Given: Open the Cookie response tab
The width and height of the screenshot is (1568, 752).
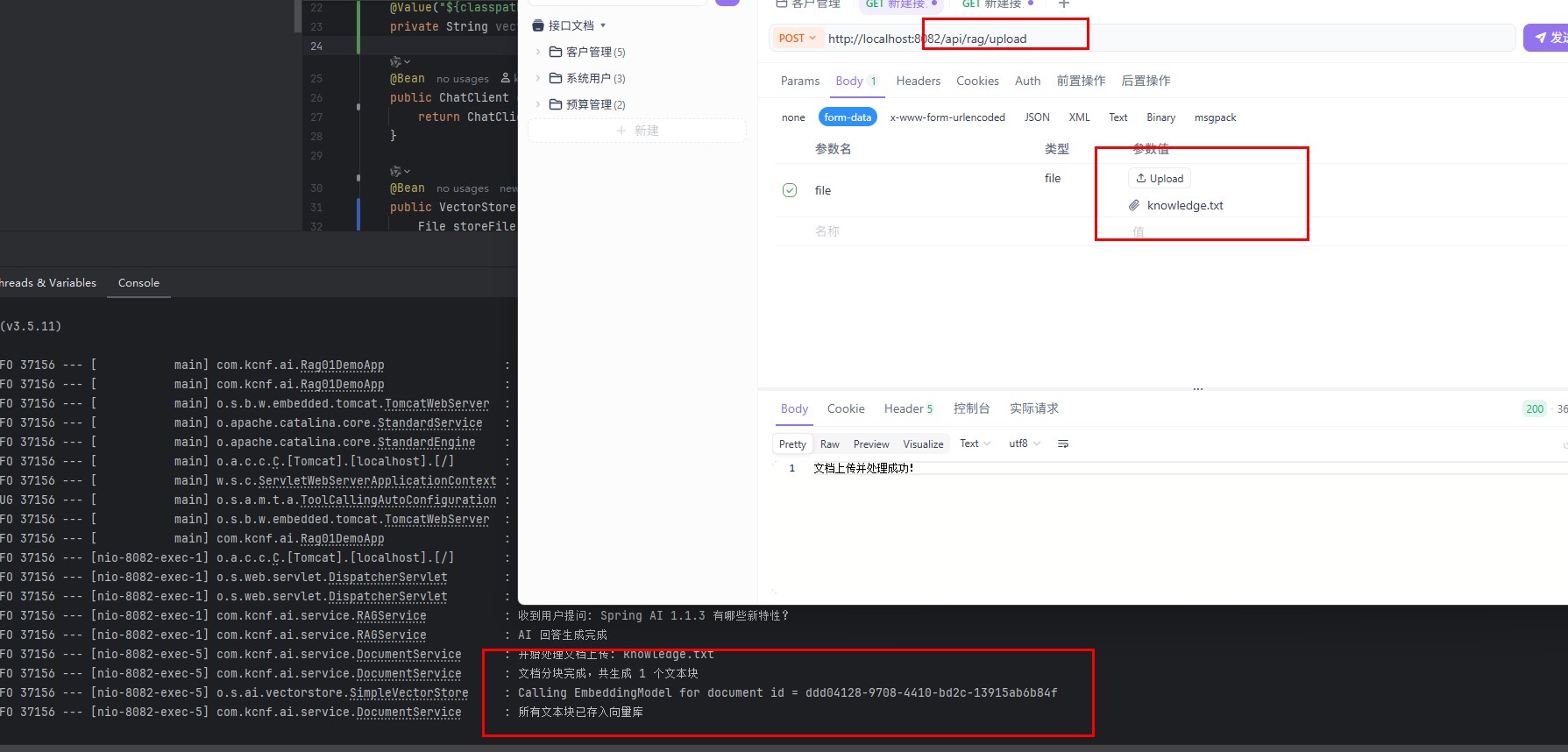Looking at the screenshot, I should [846, 408].
